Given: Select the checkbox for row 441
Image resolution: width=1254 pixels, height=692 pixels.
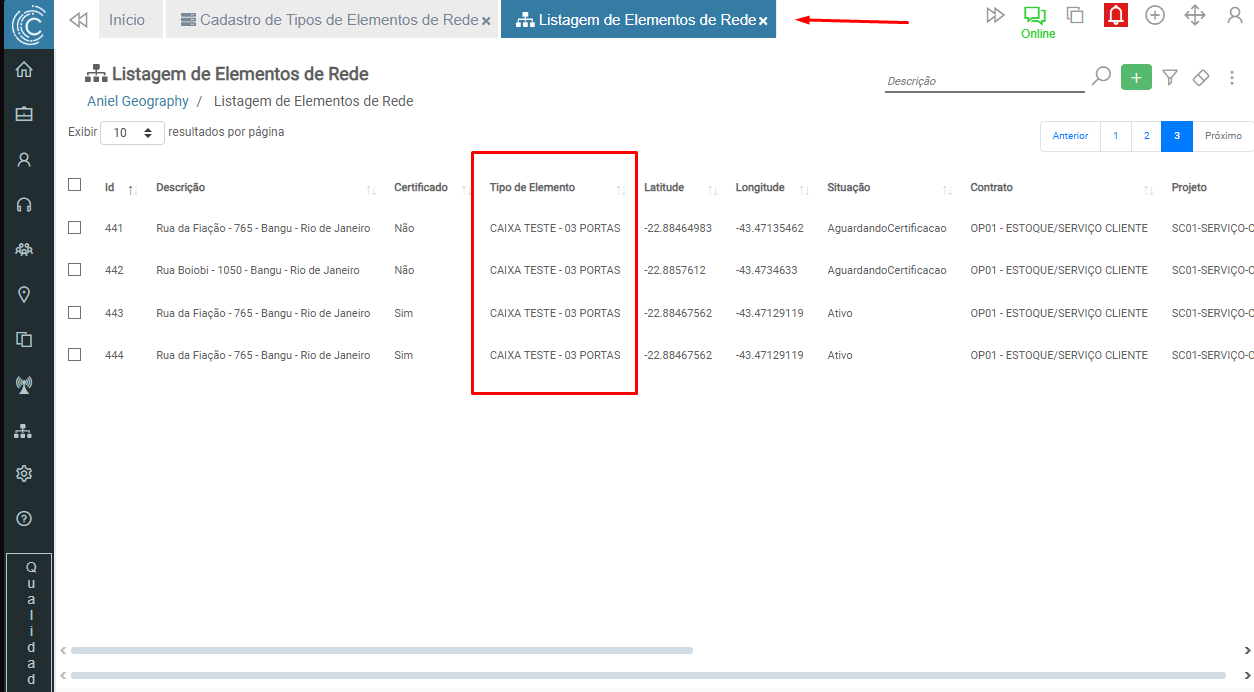Looking at the screenshot, I should coord(74,228).
